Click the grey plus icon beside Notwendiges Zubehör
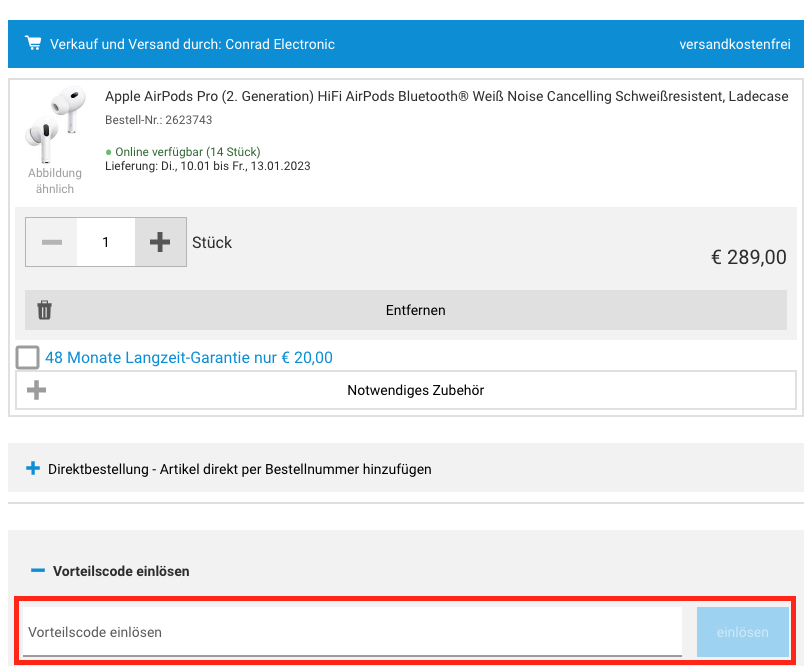This screenshot has width=804, height=666. pyautogui.click(x=36, y=390)
